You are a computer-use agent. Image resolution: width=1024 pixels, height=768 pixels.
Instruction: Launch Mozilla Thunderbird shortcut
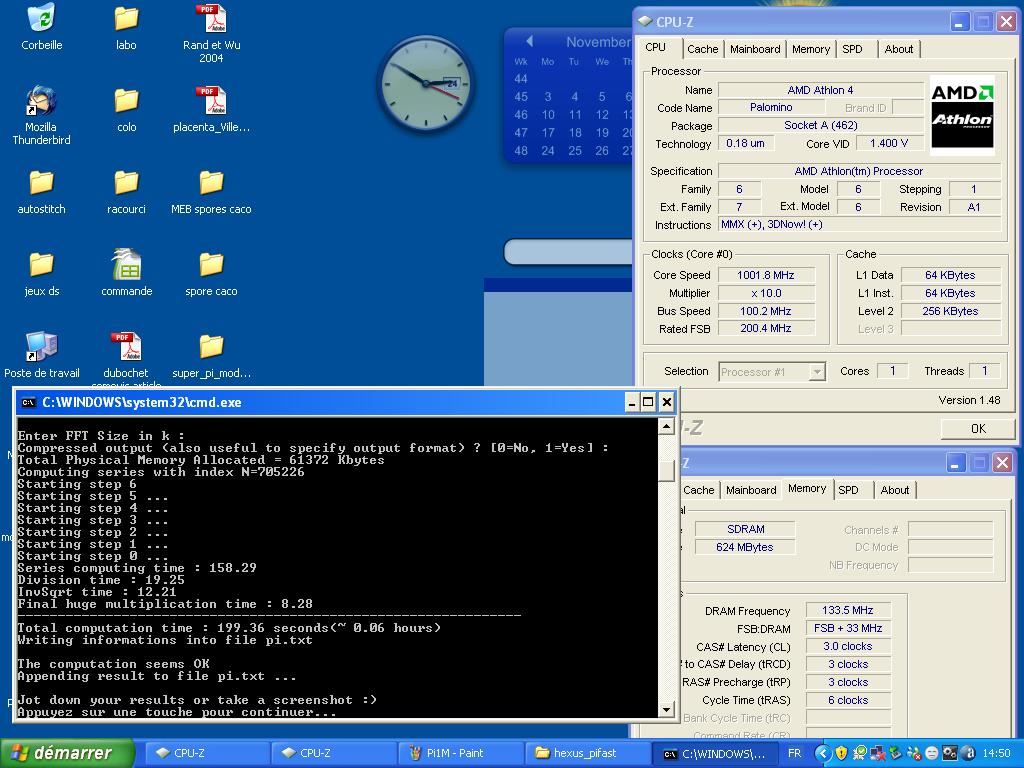tap(41, 100)
